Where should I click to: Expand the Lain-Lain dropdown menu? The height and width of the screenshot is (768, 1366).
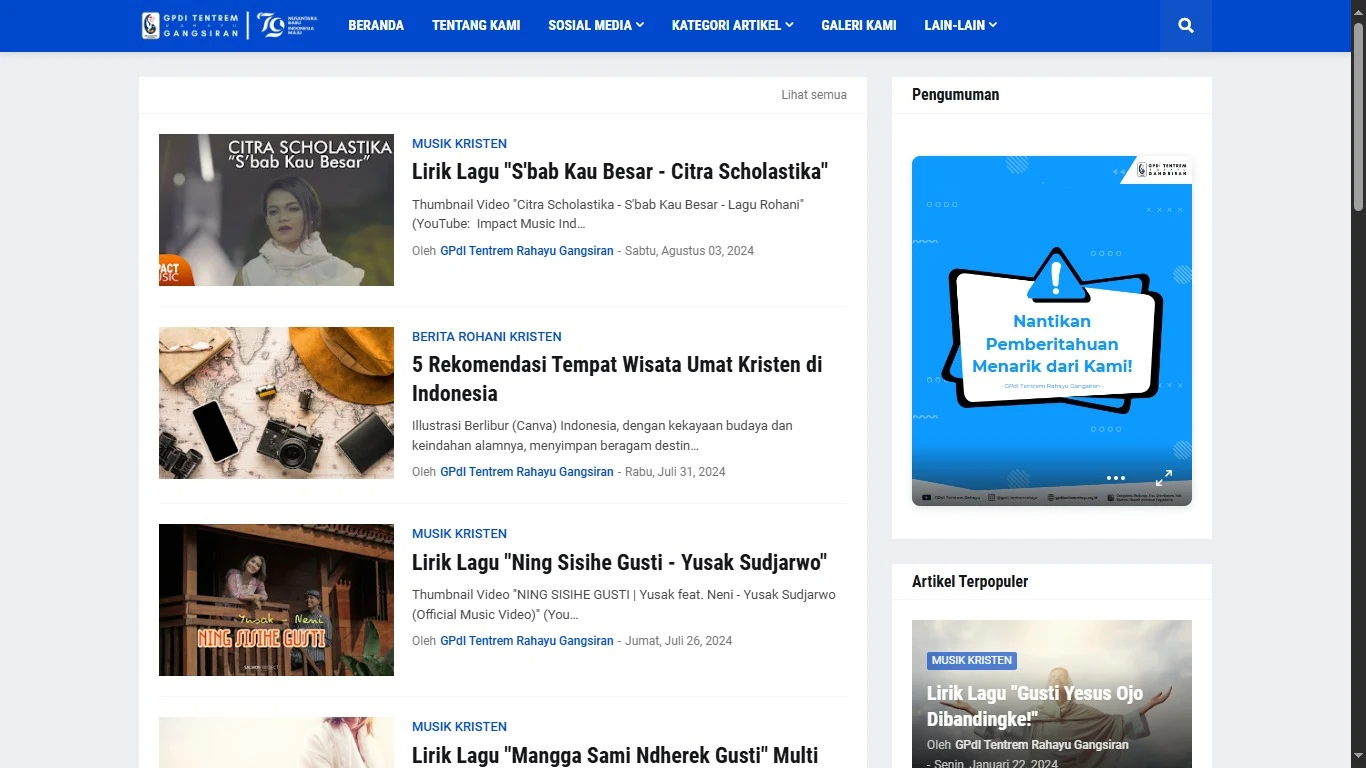[960, 25]
